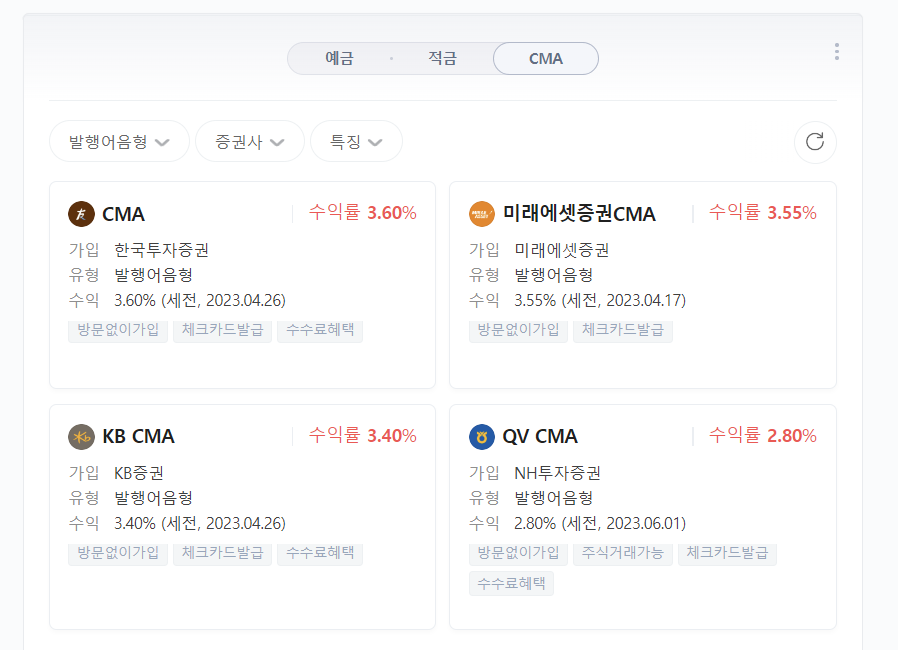Click the KB증권 provider name
This screenshot has width=898, height=650.
coord(139,473)
